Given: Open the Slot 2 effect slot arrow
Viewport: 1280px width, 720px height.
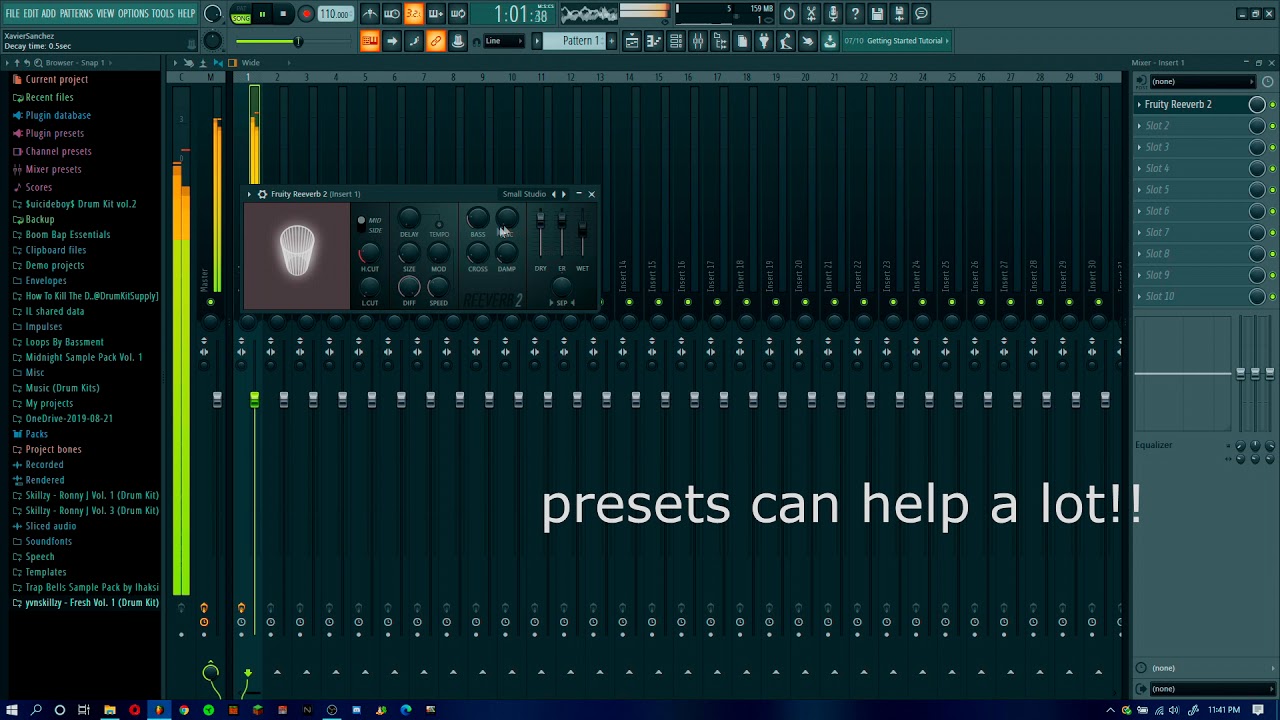Looking at the screenshot, I should [x=1139, y=126].
